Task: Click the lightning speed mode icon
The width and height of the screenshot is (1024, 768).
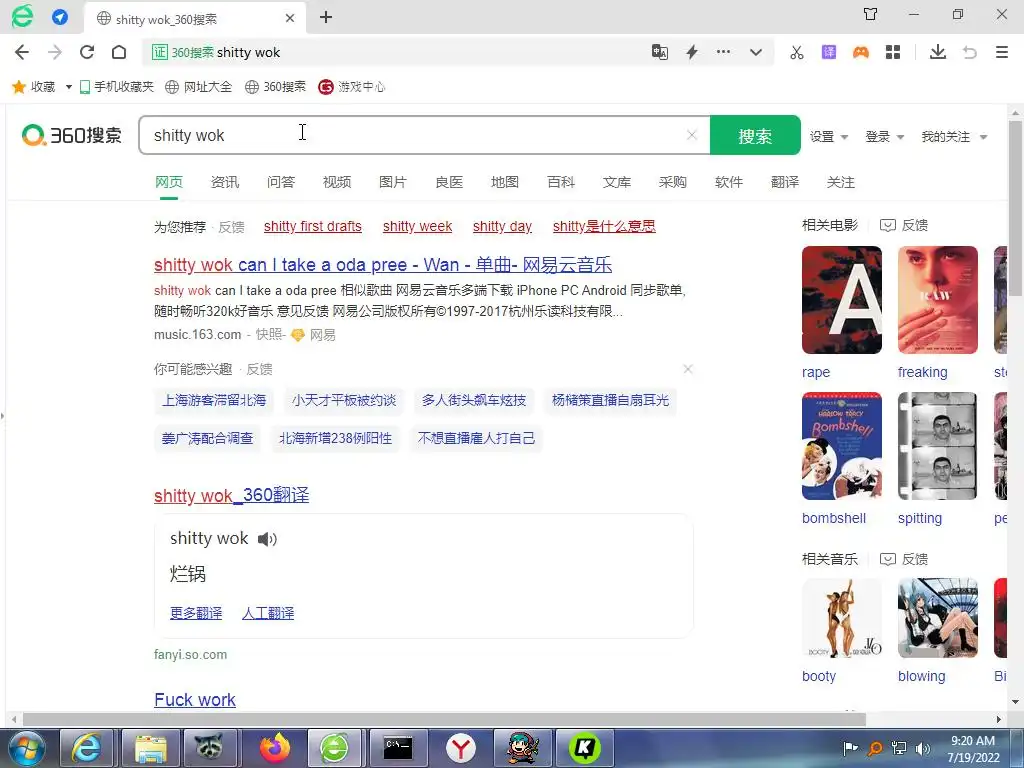Action: [x=692, y=52]
